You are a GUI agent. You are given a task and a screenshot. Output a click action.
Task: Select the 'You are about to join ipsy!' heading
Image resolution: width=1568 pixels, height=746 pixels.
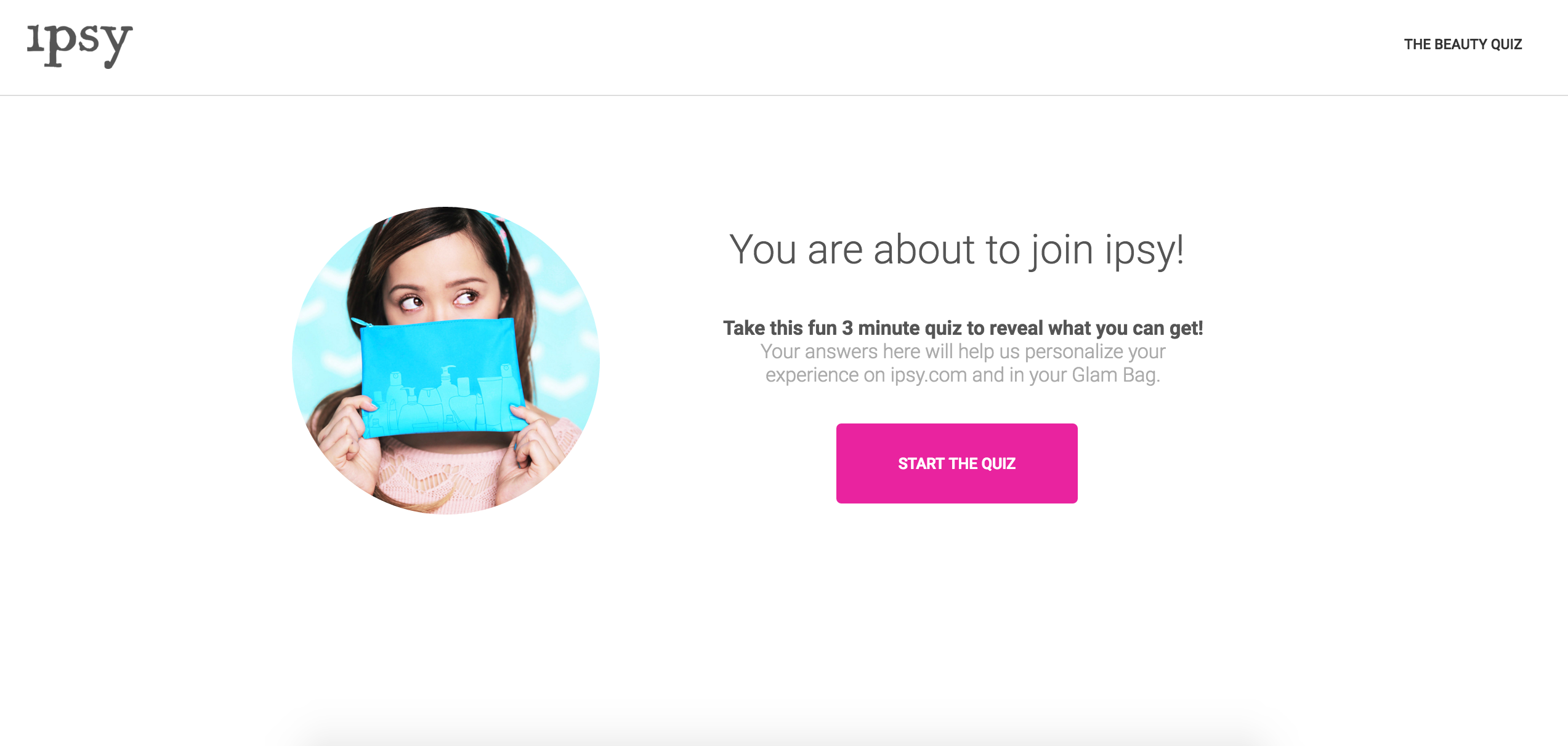click(956, 251)
